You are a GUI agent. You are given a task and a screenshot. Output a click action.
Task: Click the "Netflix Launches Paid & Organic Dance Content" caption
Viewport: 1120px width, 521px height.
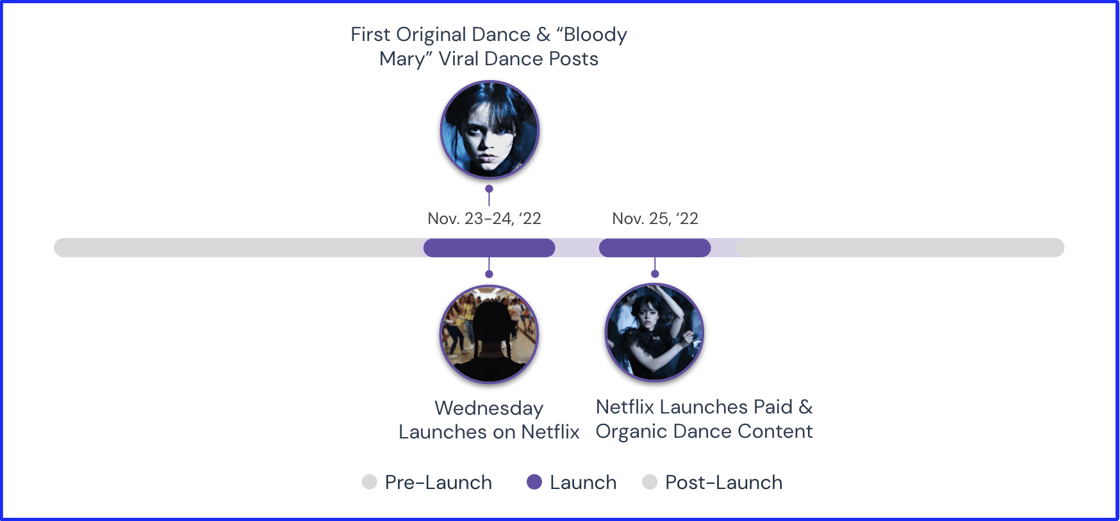(x=704, y=419)
